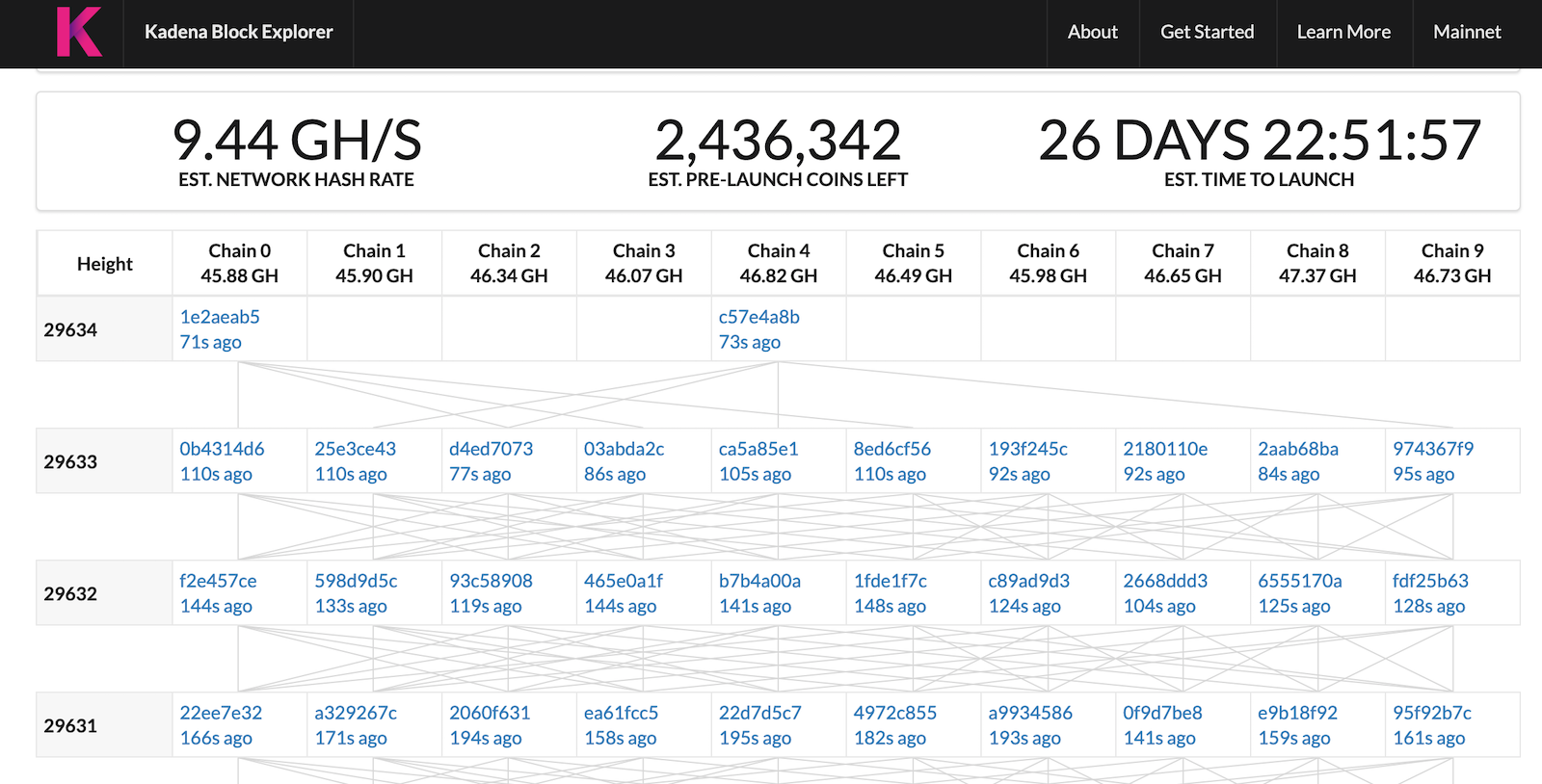Viewport: 1542px width, 784px height.
Task: Open block 598d9d5c
Action: (x=356, y=581)
